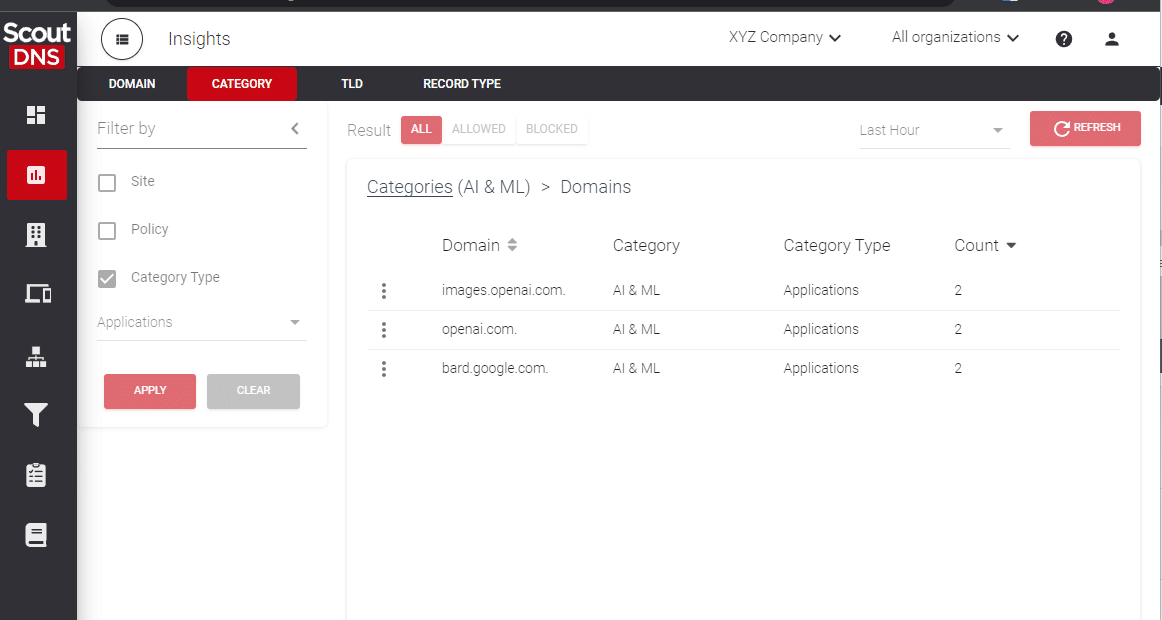Viewport: 1162px width, 620px height.
Task: Switch to the TLD tab
Action: [352, 84]
